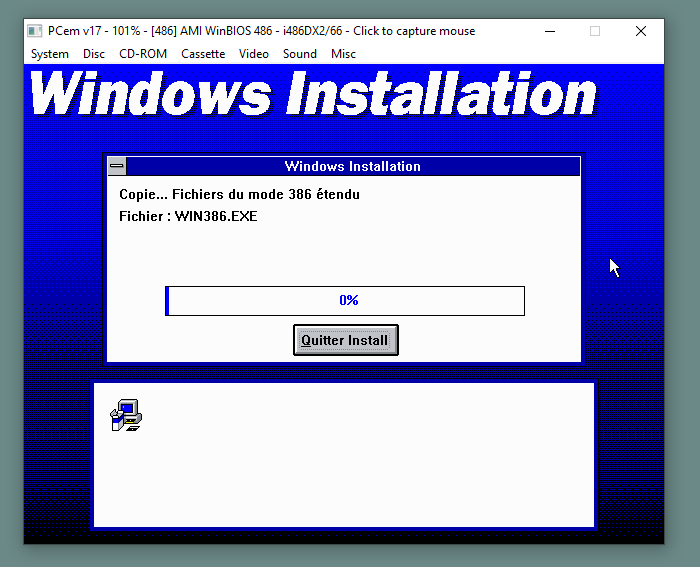The width and height of the screenshot is (700, 567).
Task: Click the "Fichier : WIN386.EXE" text
Action: coord(188,217)
